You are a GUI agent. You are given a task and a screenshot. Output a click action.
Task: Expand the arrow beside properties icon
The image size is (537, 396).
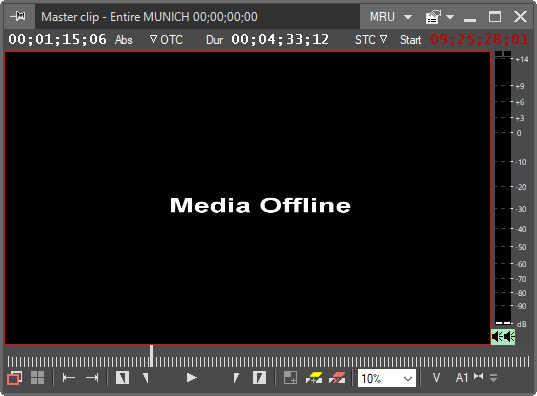point(450,17)
